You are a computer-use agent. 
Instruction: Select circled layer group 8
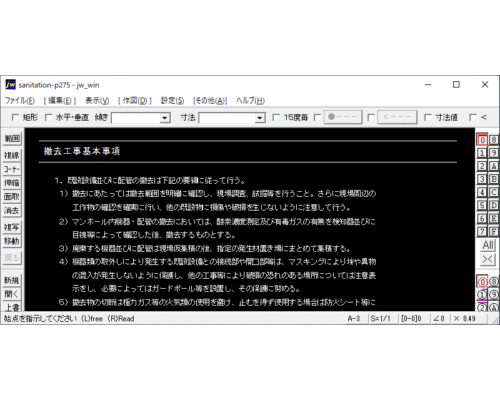tap(494, 282)
